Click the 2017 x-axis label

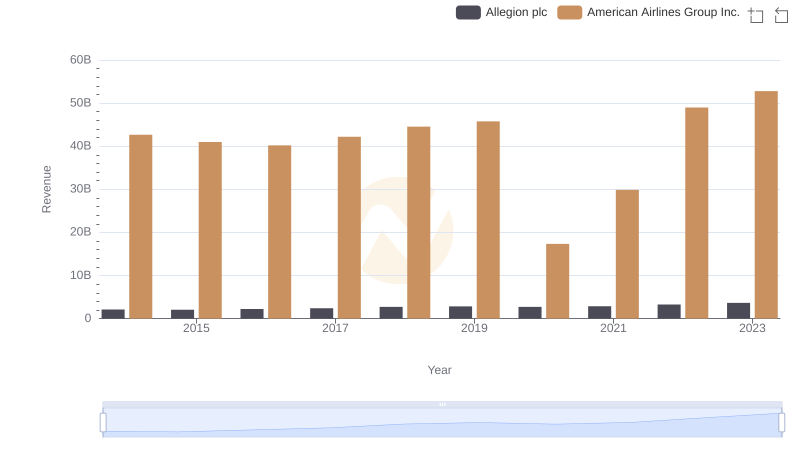335,328
